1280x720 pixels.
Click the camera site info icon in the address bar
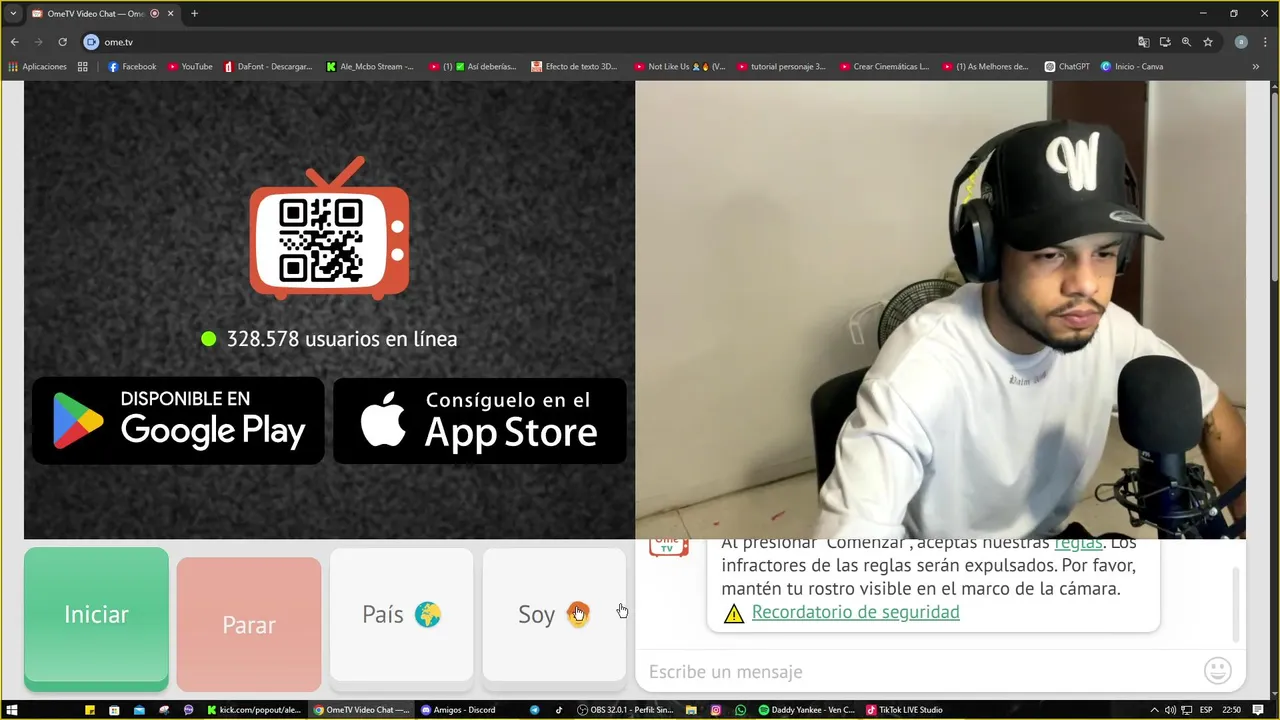(x=91, y=42)
